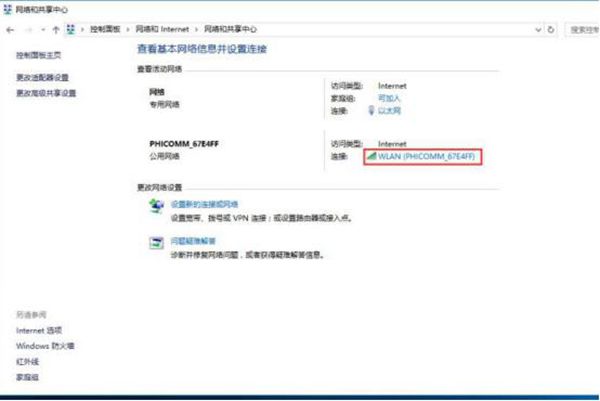This screenshot has height=401, width=600.
Task: Go up one level with up arrow
Action: 55,31
